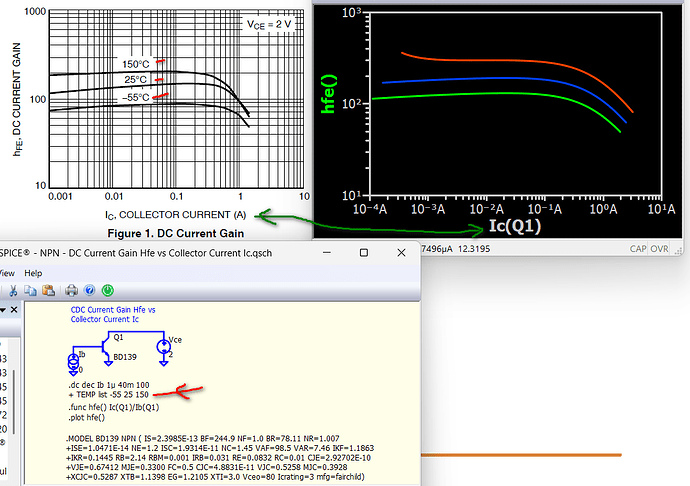The width and height of the screenshot is (690, 486).
Task: Open the Help menu
Action: 33,272
